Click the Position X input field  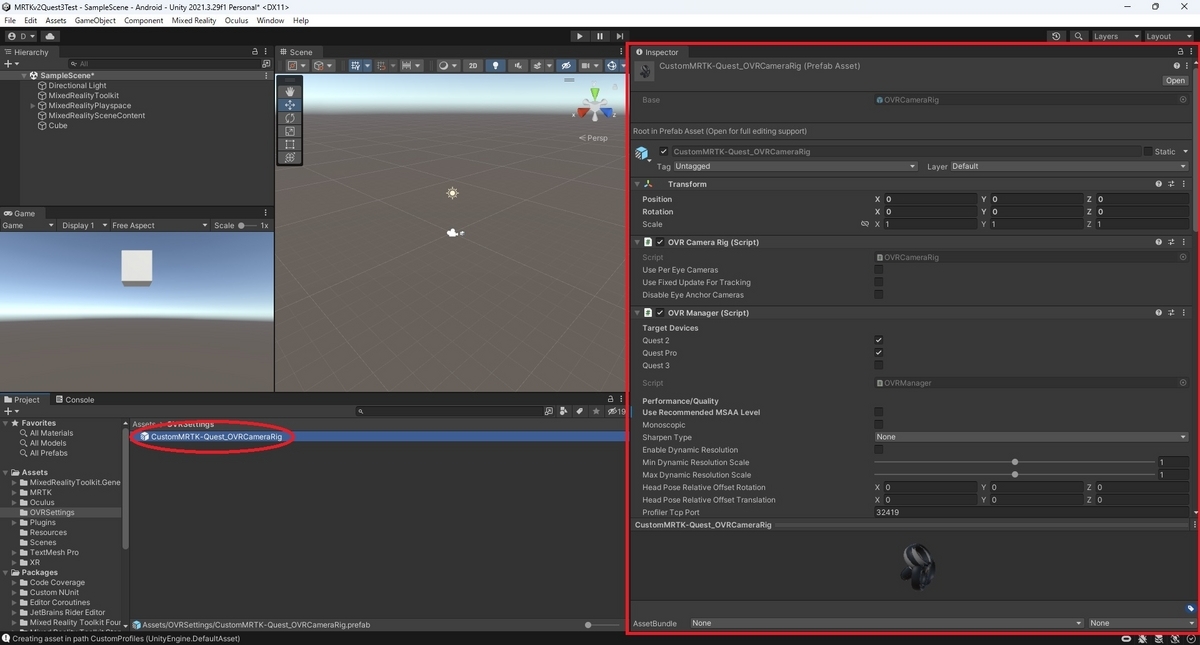tap(929, 199)
